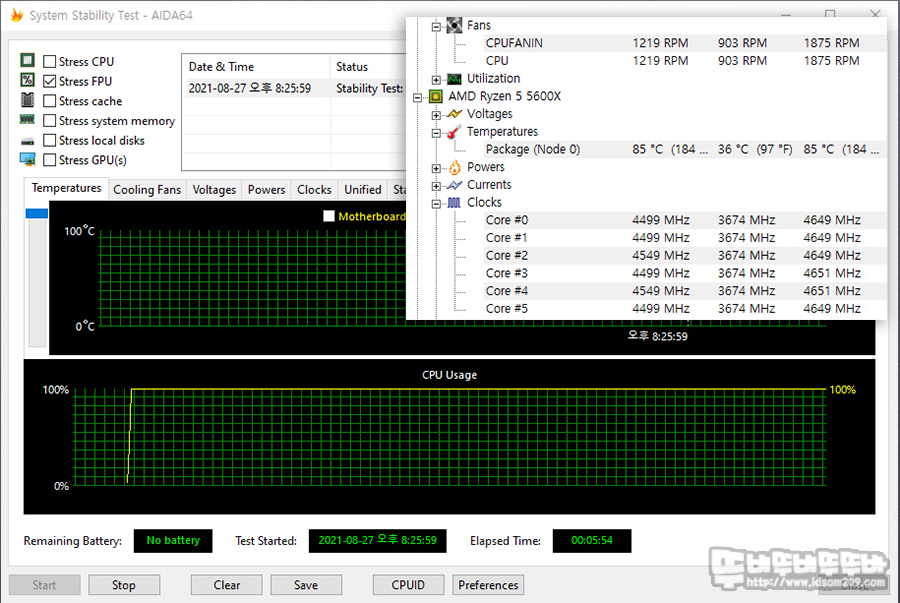Click the No battery indicator
Viewport: 900px width, 603px height.
[173, 540]
